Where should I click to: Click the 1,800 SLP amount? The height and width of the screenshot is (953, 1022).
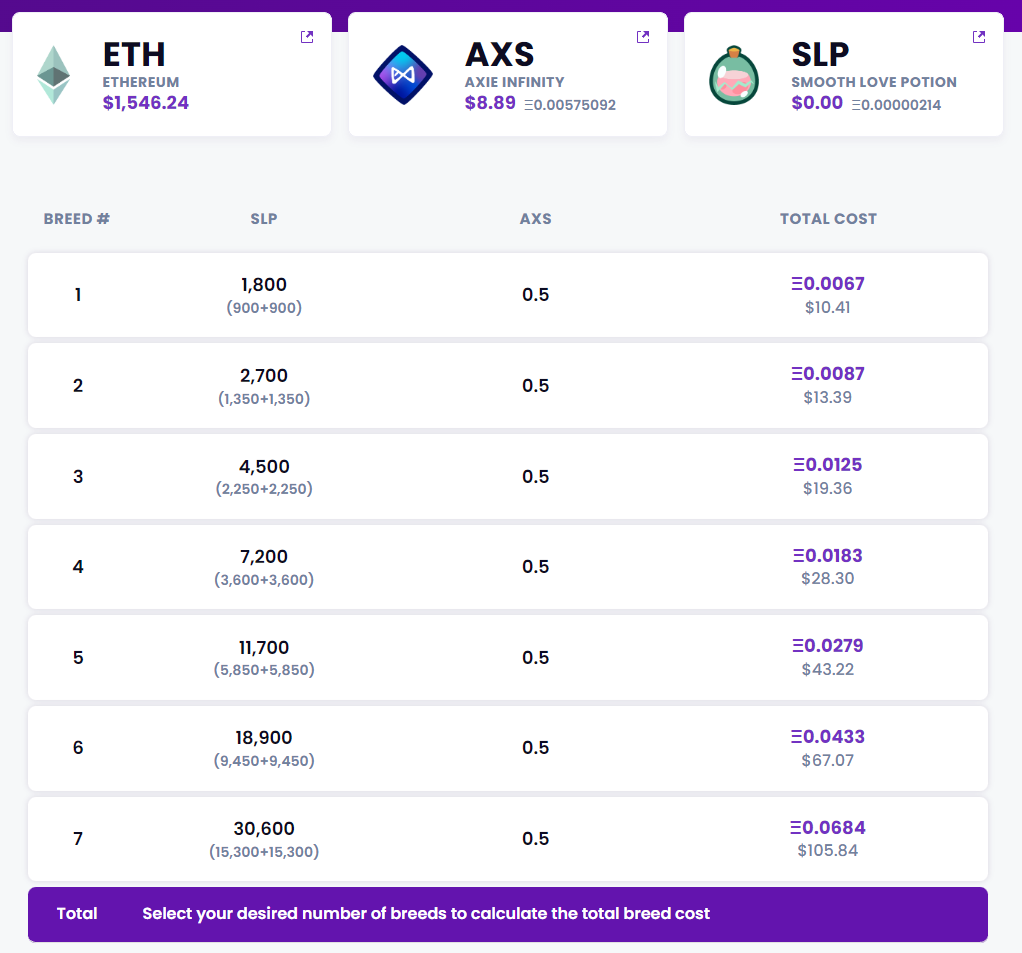[x=264, y=285]
